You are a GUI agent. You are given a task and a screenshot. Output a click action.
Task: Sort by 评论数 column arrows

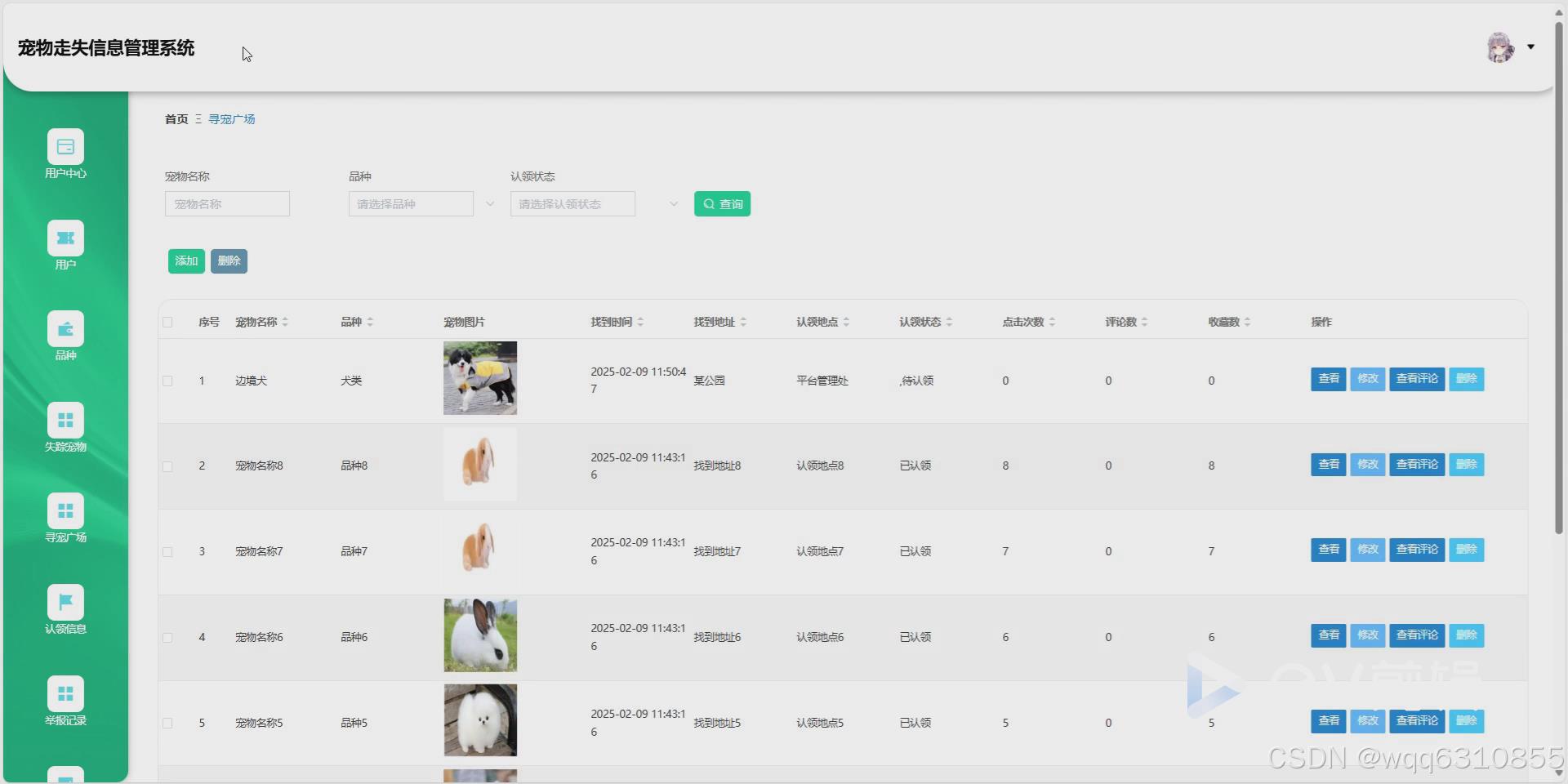pos(1144,322)
